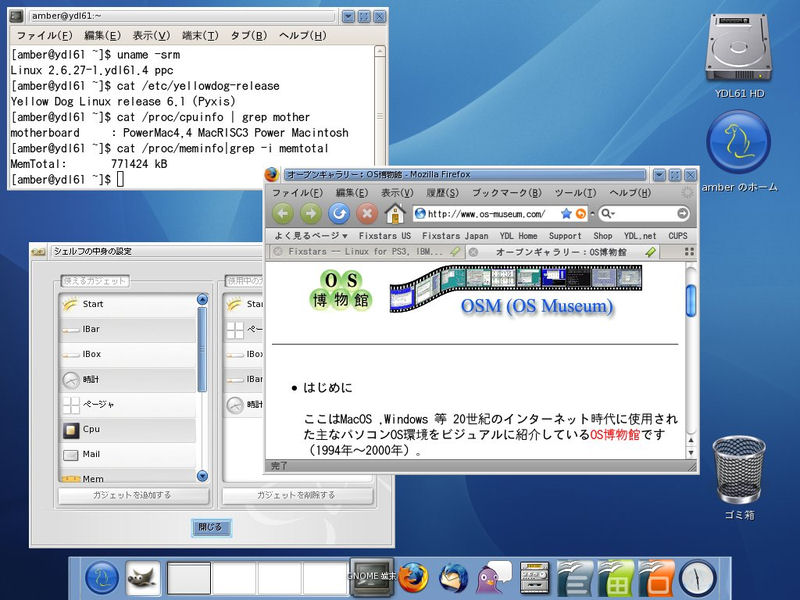Click the tab groups grid icon in Firefox
This screenshot has width=800, height=600.
point(689,252)
